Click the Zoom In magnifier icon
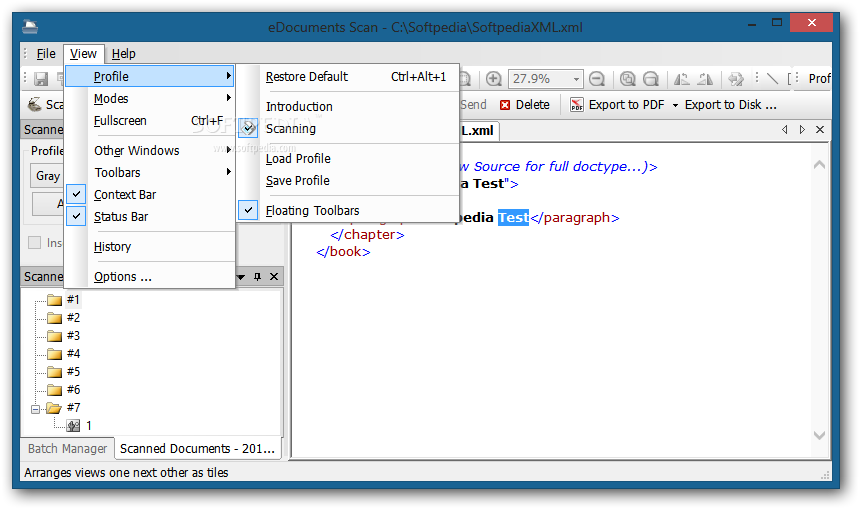The width and height of the screenshot is (860, 509). coord(494,79)
